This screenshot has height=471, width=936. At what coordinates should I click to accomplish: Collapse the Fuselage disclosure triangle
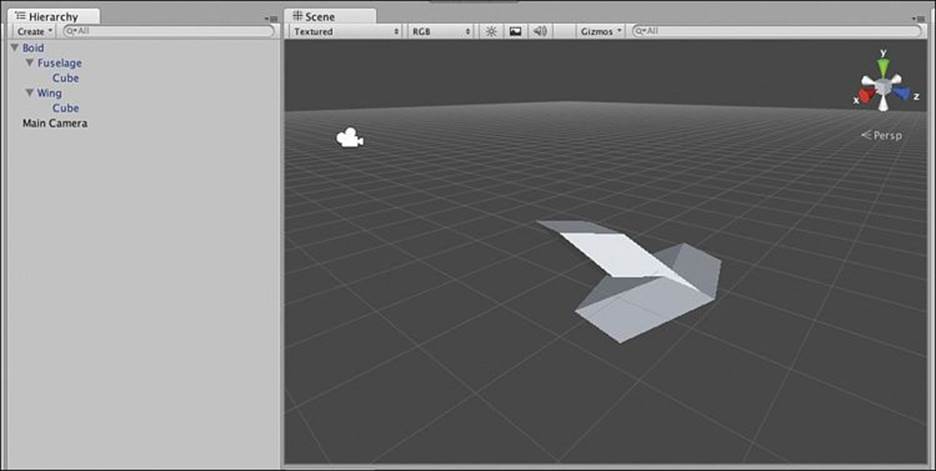[x=29, y=63]
